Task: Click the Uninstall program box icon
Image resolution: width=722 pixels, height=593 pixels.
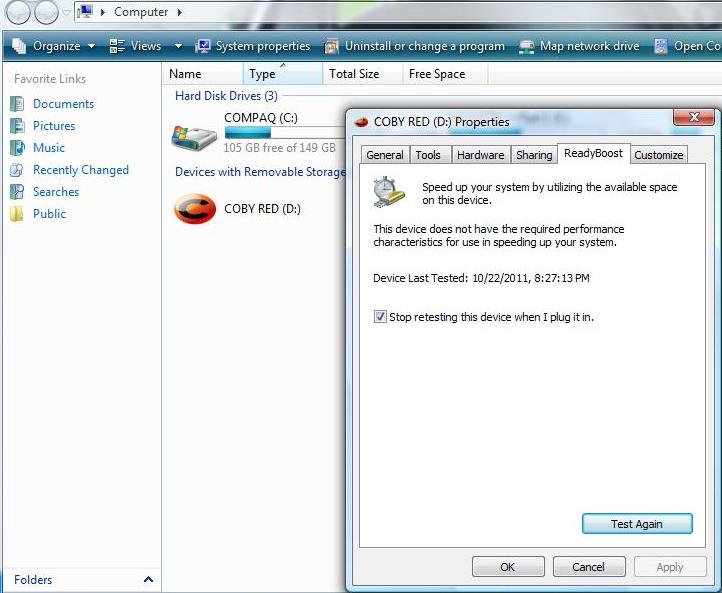Action: [332, 46]
